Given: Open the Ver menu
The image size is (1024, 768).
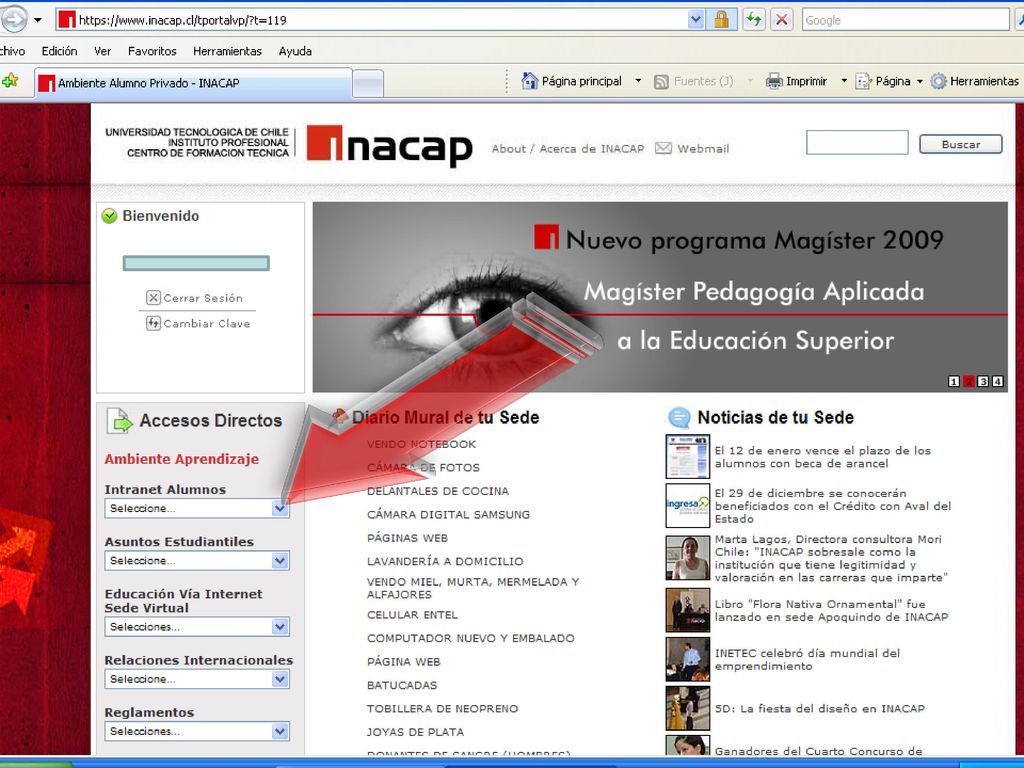Looking at the screenshot, I should [x=103, y=51].
